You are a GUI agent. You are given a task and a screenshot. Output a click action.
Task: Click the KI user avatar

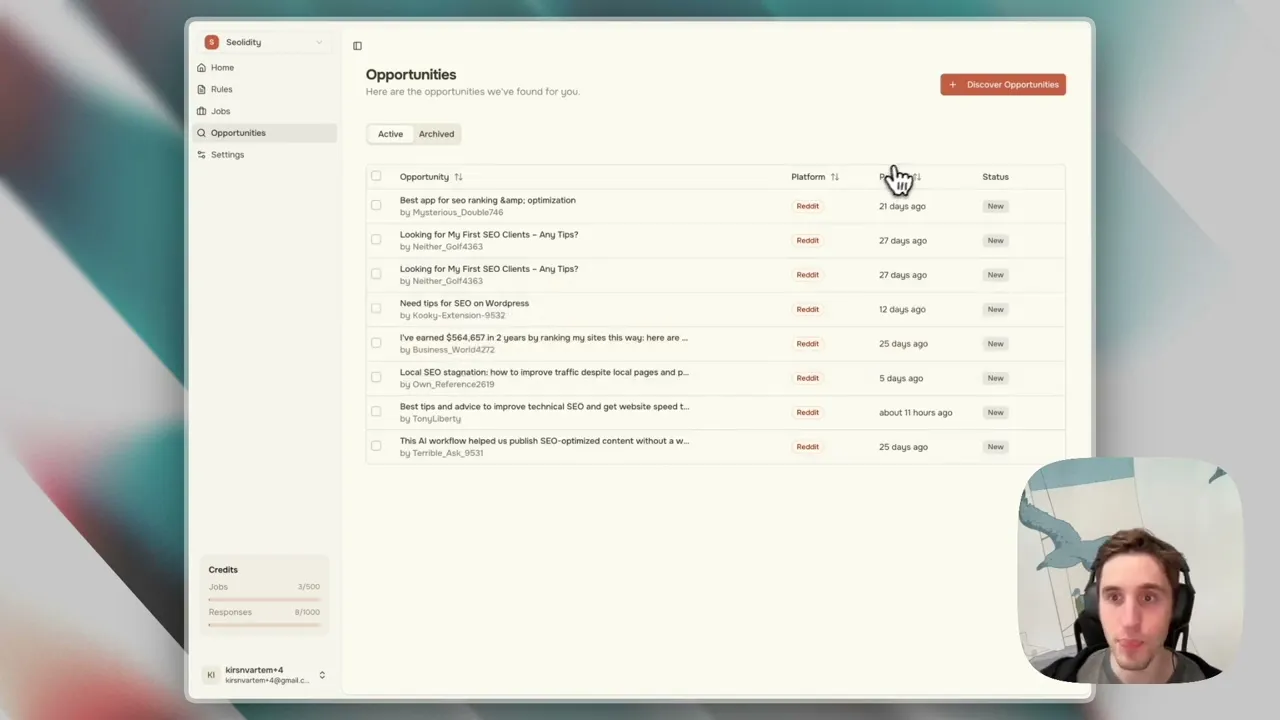211,675
